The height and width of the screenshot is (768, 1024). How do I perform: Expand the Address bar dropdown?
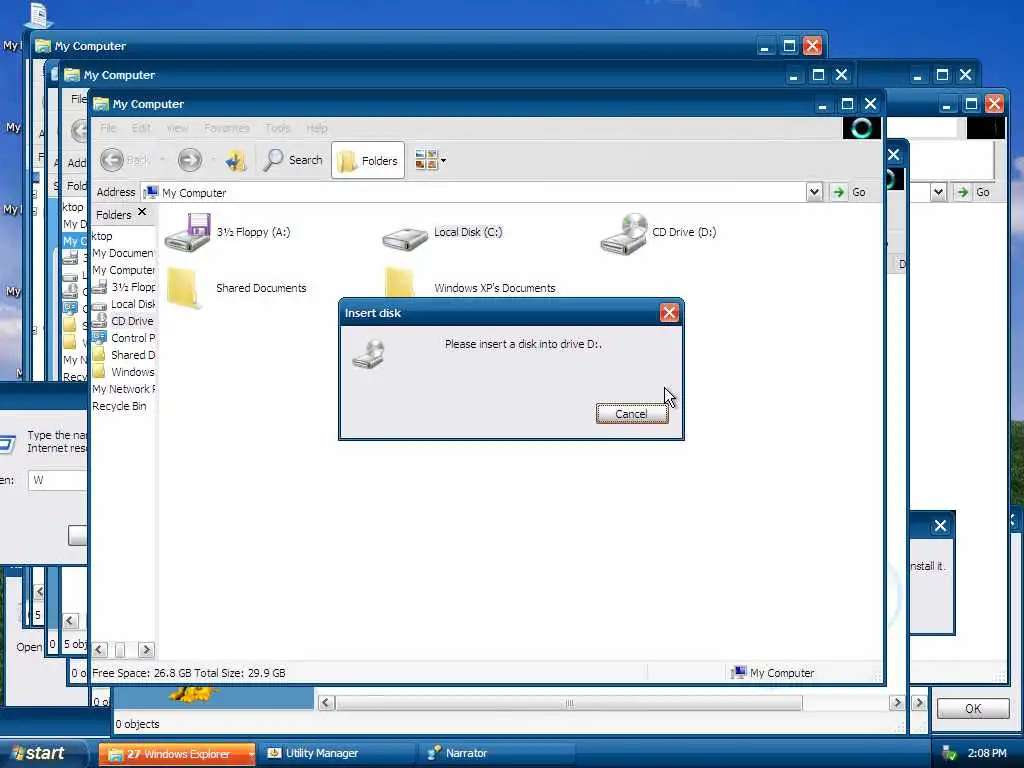click(814, 192)
